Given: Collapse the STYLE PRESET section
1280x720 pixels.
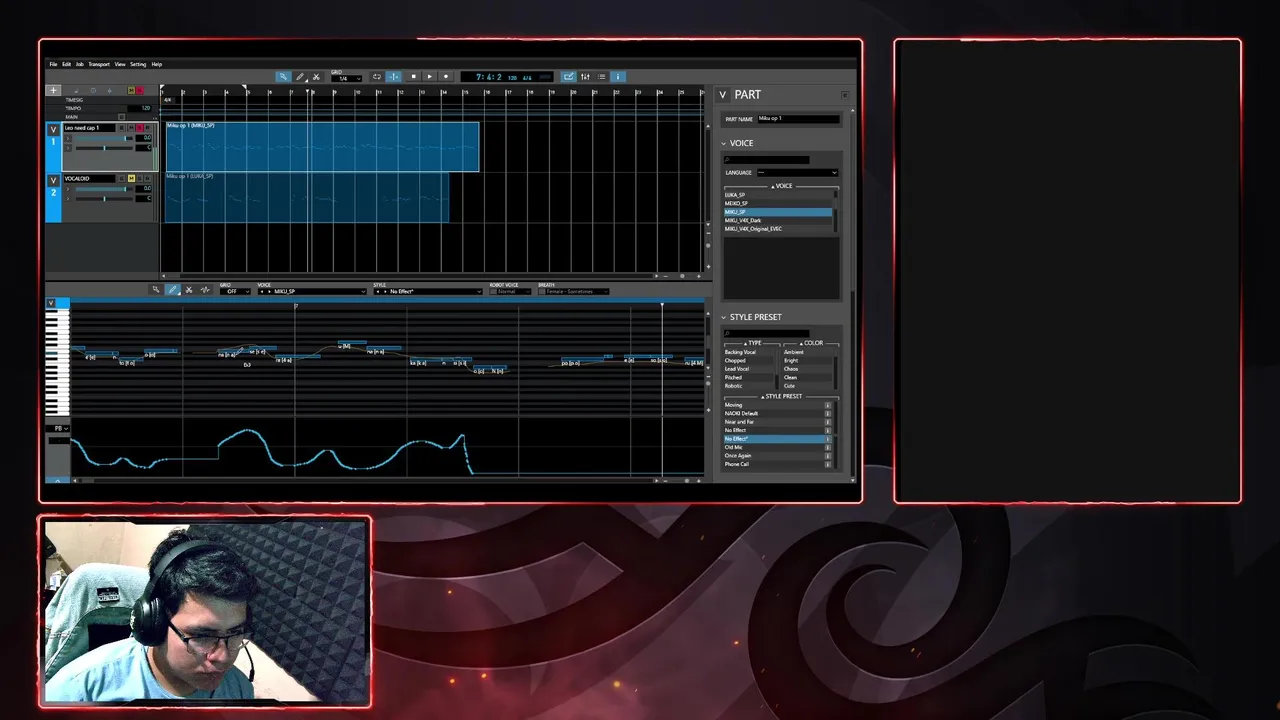Looking at the screenshot, I should tap(724, 317).
